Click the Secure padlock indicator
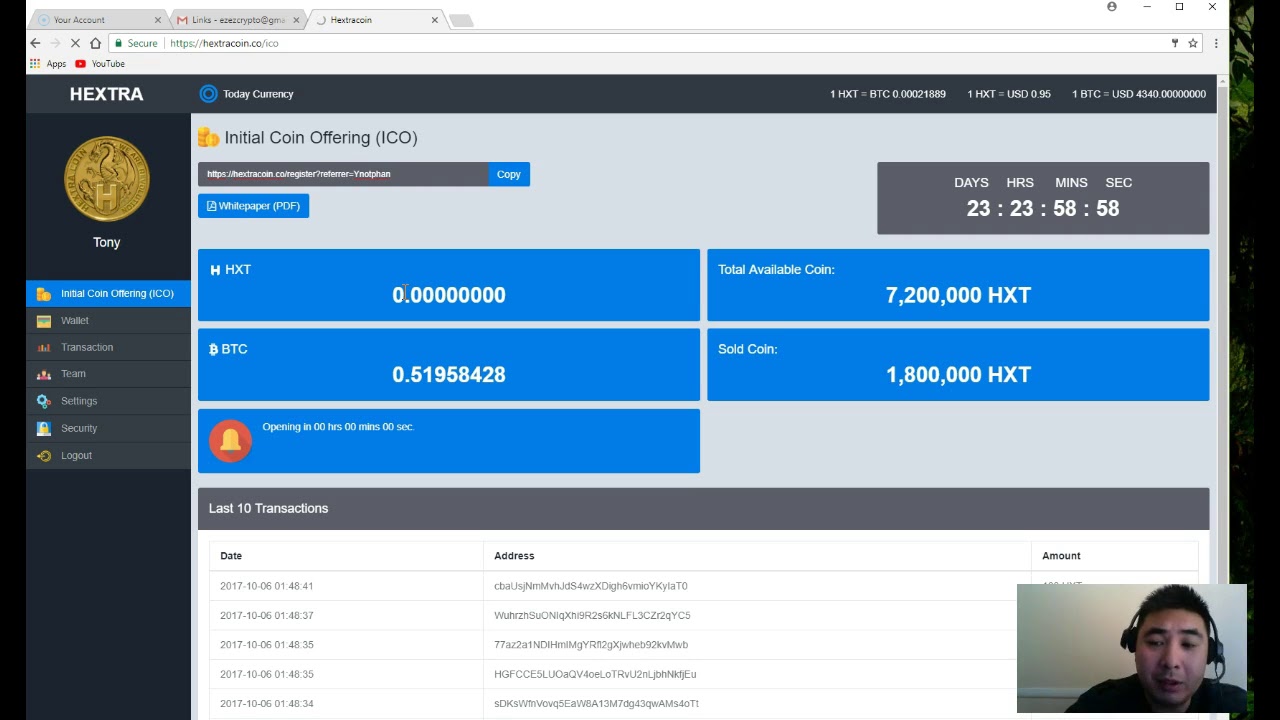Screen dimensions: 1280x720 tap(136, 44)
